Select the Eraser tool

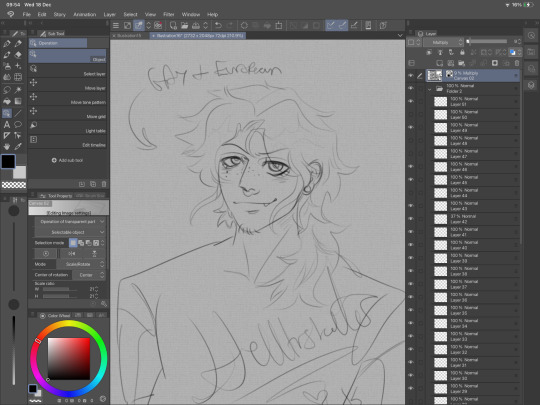[18, 55]
